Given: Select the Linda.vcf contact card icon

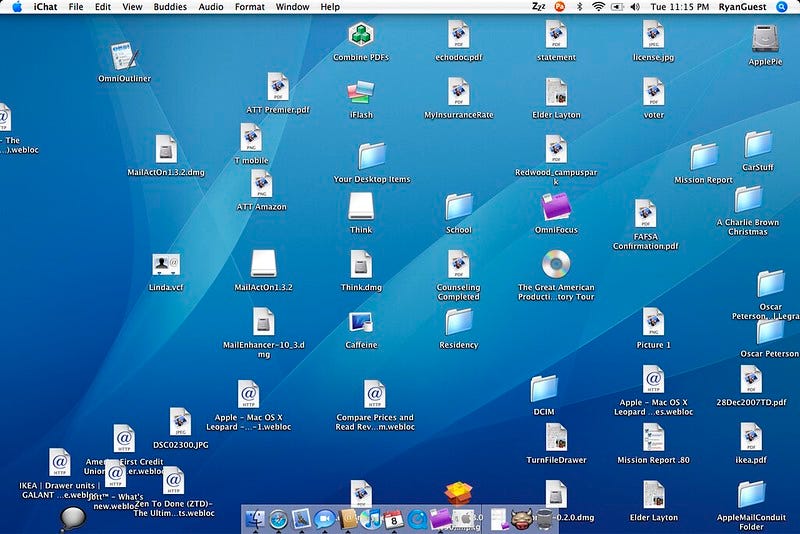Looking at the screenshot, I should click(166, 265).
